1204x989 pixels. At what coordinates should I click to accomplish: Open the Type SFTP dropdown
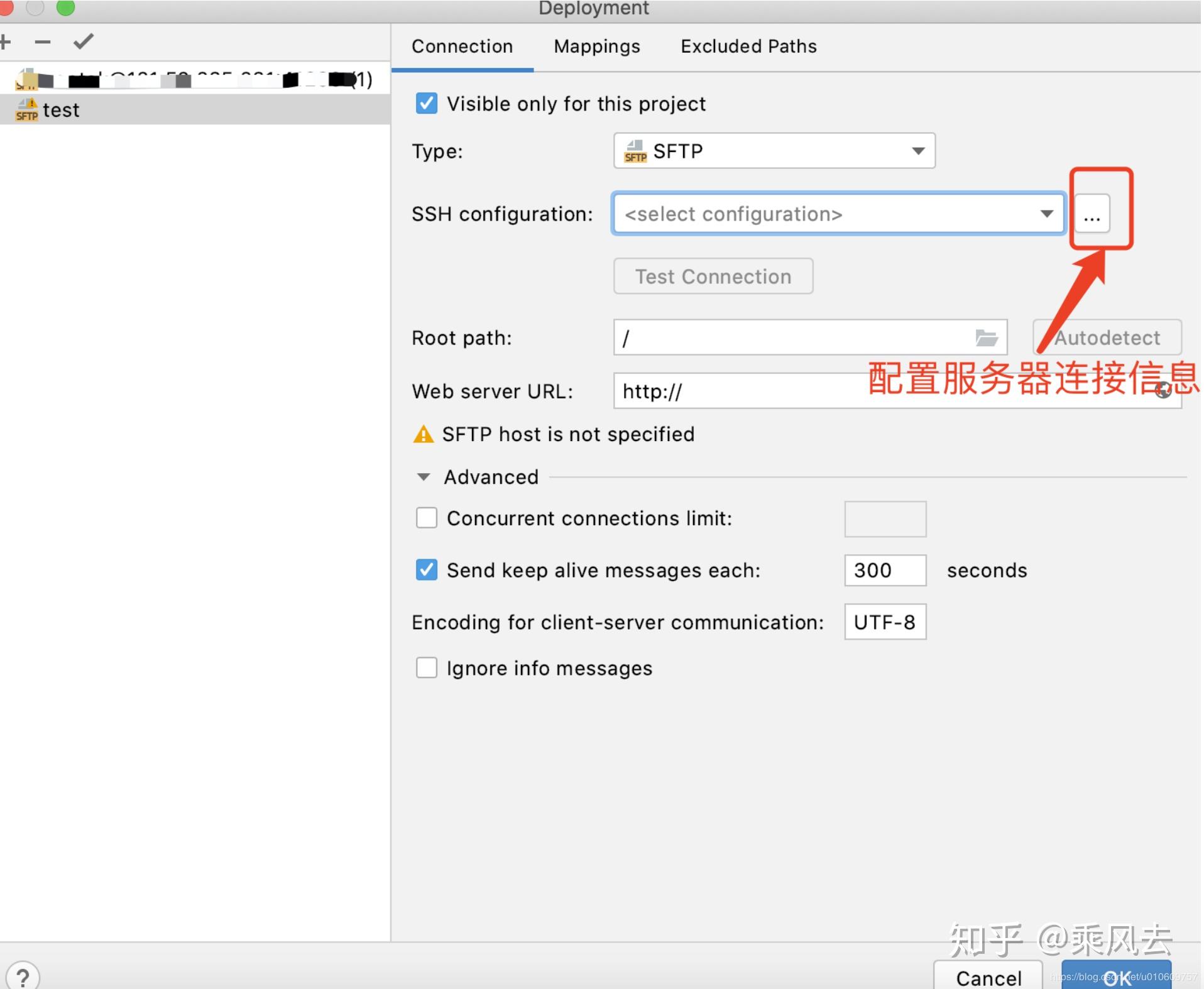coord(774,151)
